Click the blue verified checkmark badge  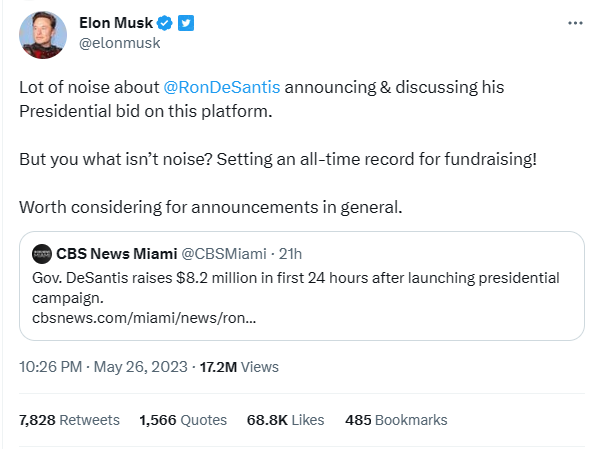pyautogui.click(x=165, y=23)
